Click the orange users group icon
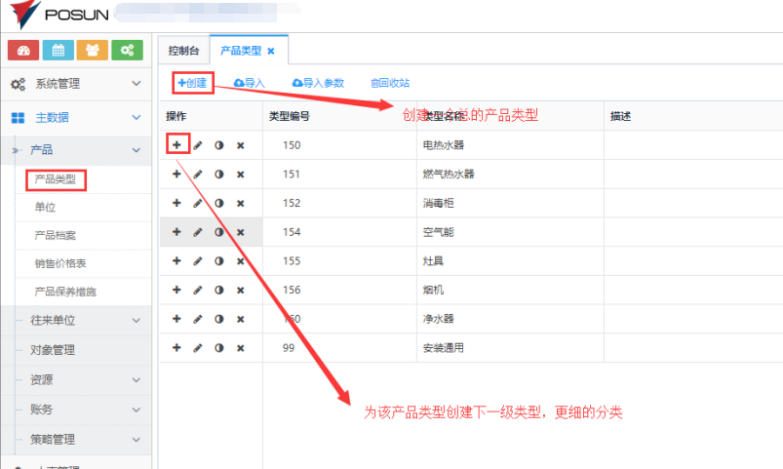 [92, 50]
